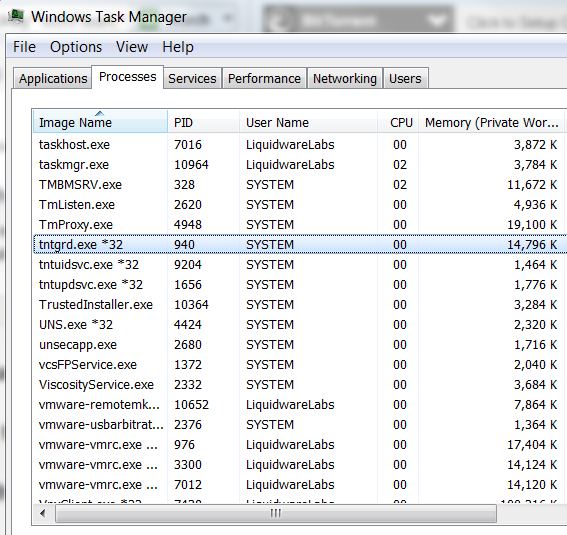
Task: Click the Windows Task Manager title icon
Action: click(x=16, y=16)
